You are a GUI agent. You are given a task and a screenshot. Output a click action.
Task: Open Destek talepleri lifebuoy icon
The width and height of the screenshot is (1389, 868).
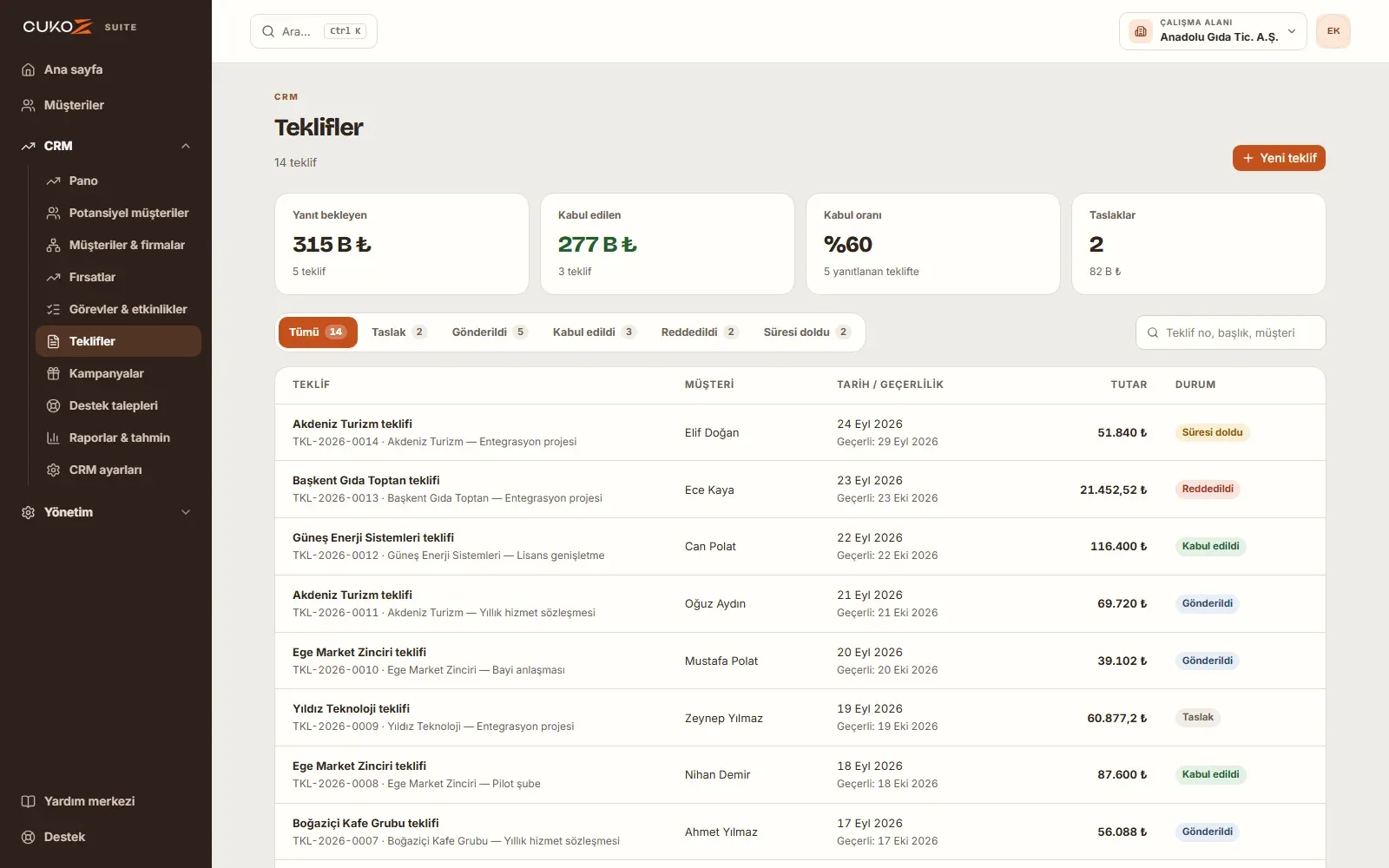point(53,405)
